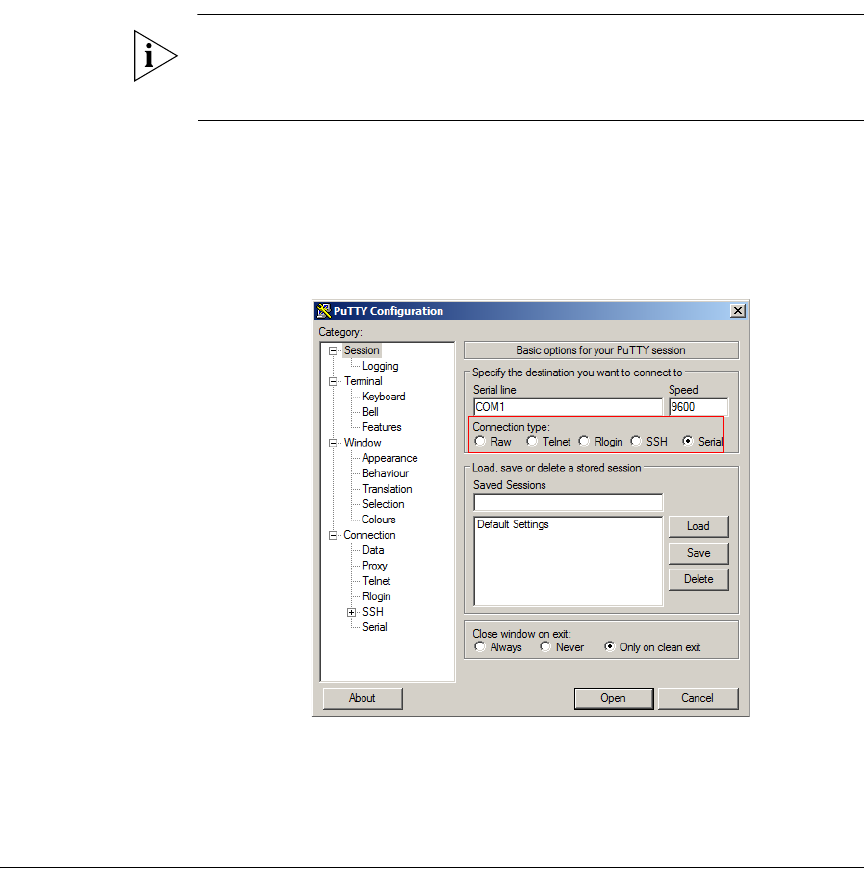Image resolution: width=864 pixels, height=869 pixels.
Task: Open the Data category
Action: (373, 550)
